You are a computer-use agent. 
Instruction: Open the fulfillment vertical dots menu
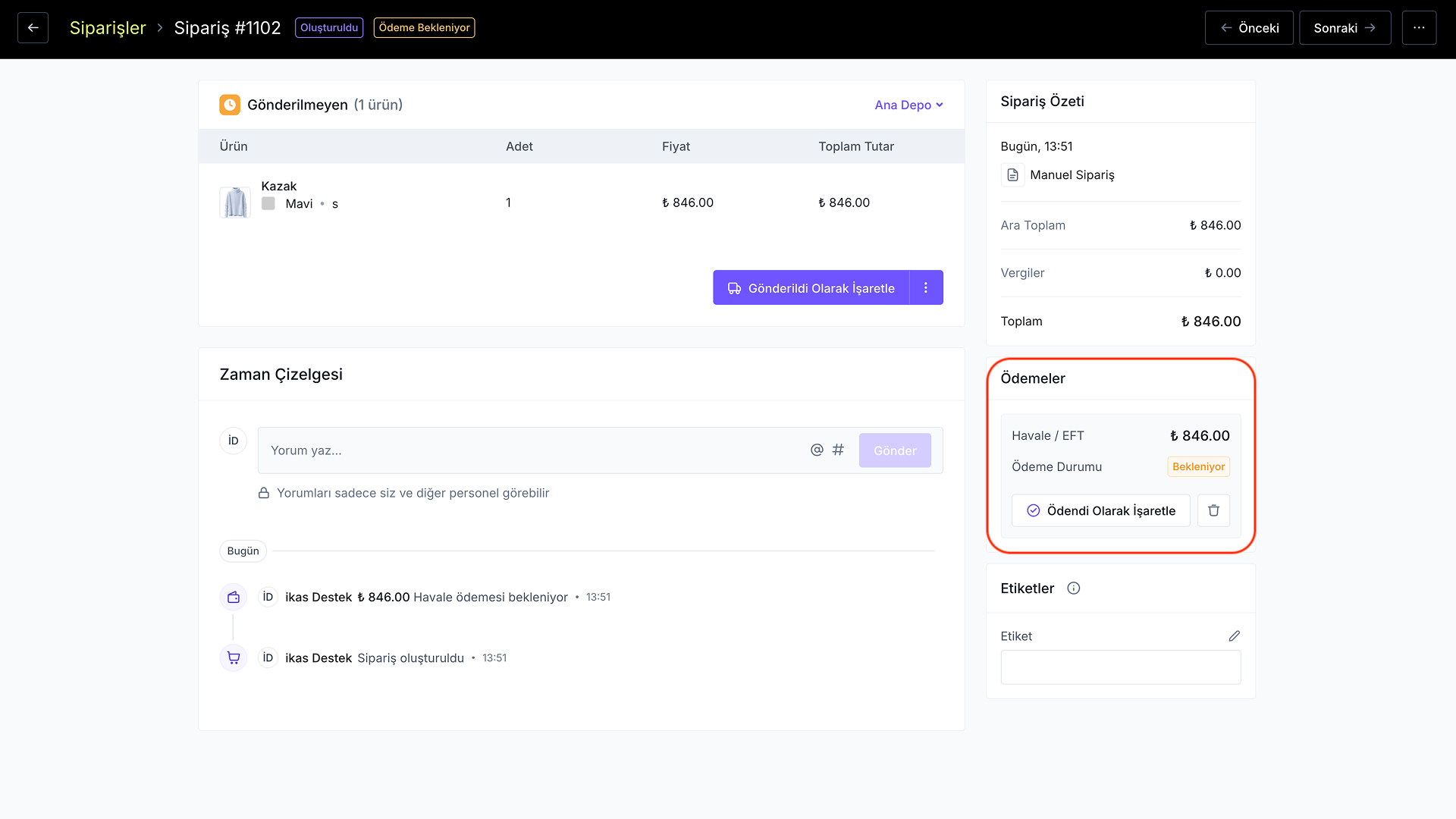coord(926,288)
